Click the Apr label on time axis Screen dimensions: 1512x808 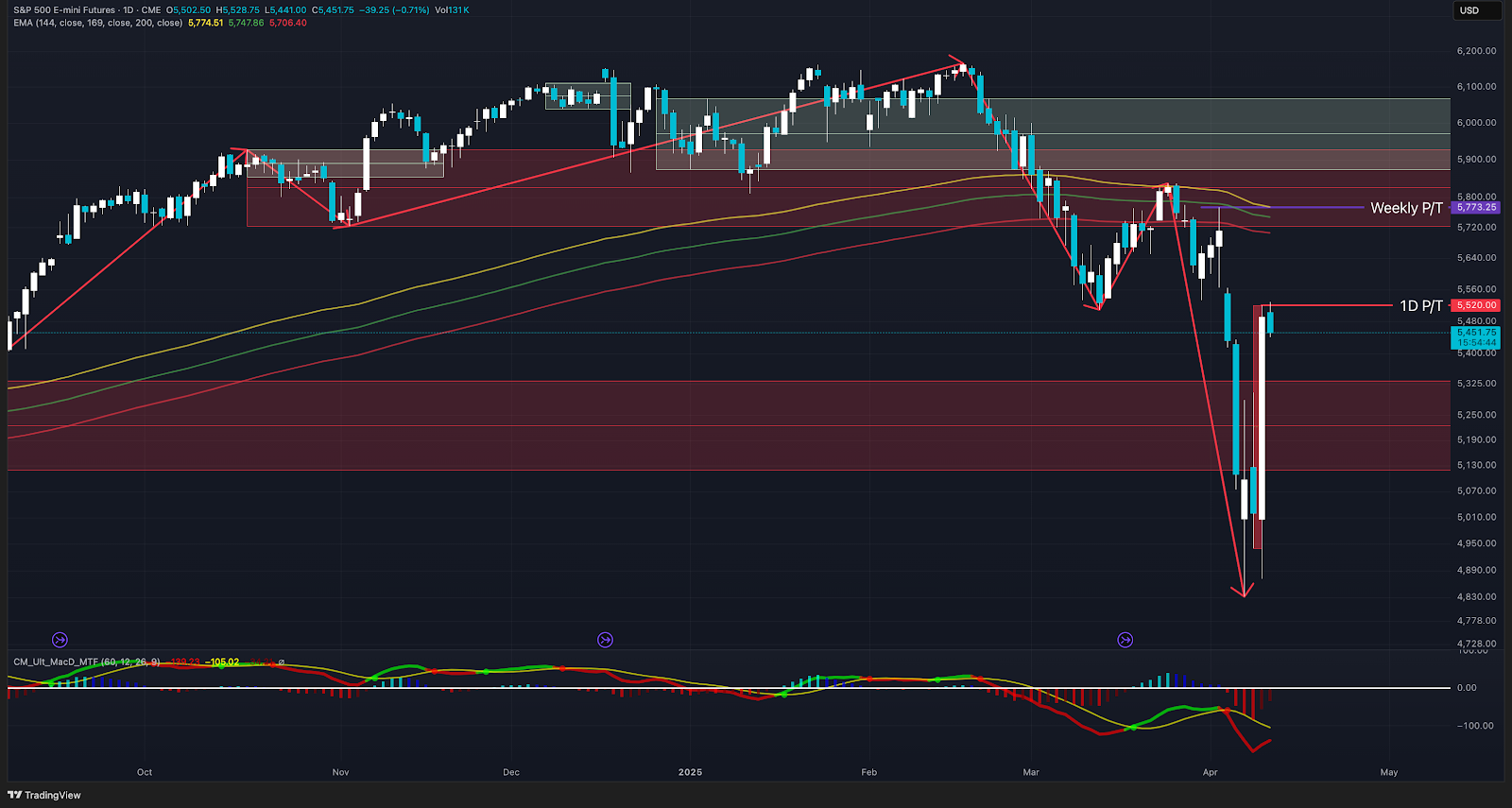pos(1210,772)
